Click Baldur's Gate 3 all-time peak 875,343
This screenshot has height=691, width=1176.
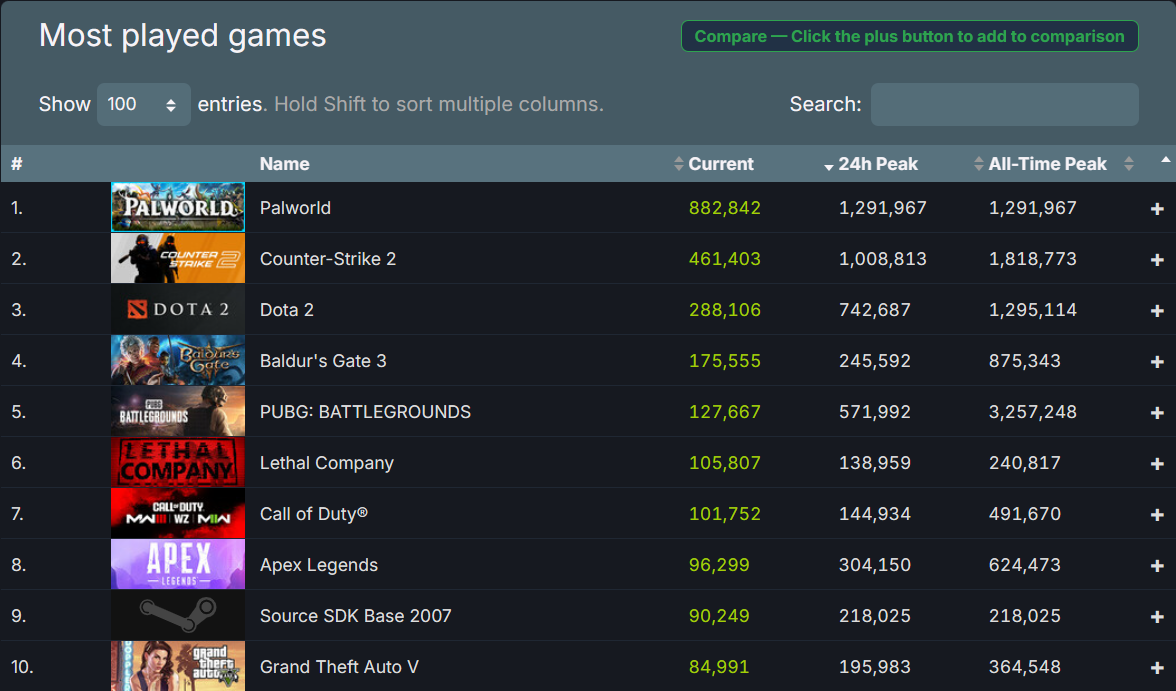point(1024,361)
